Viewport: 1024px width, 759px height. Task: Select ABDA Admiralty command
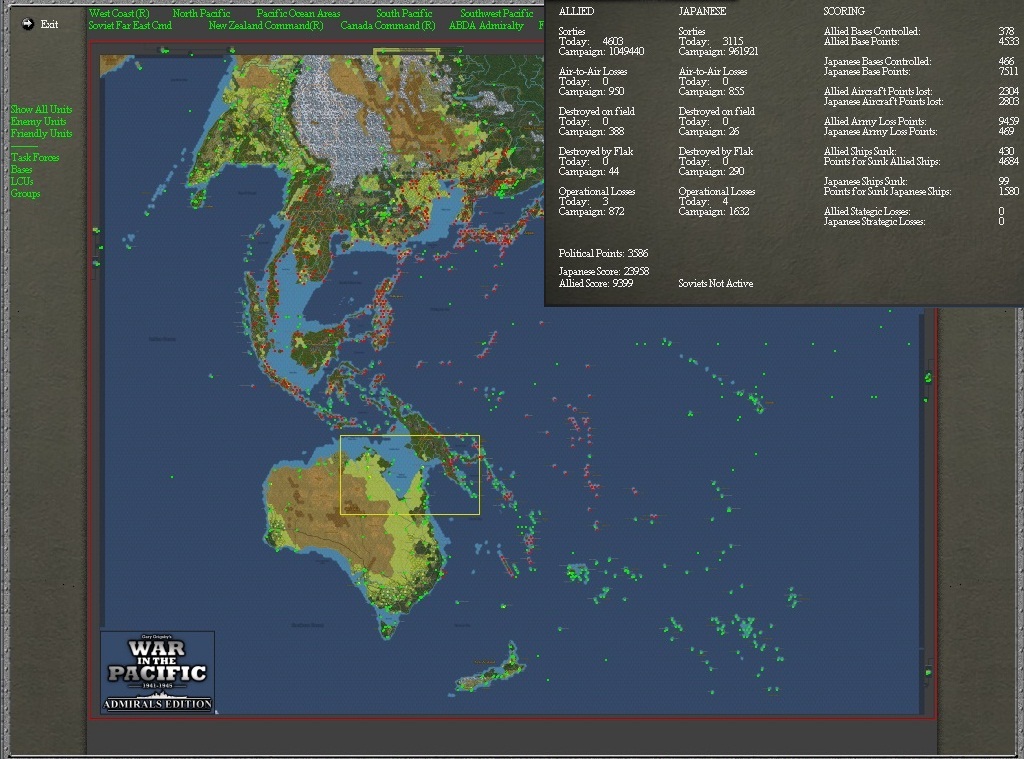486,25
